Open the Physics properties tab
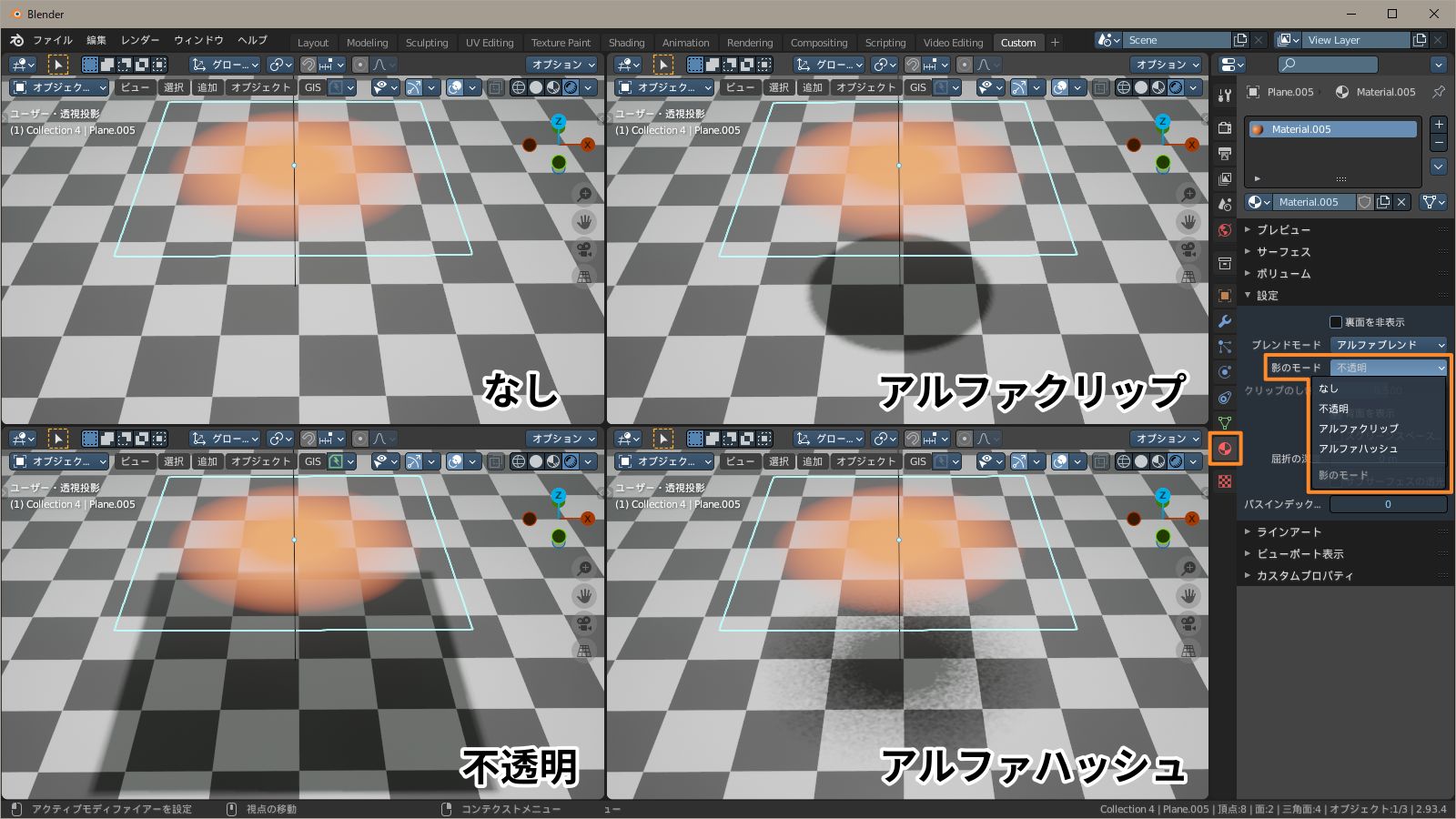The image size is (1456, 819). coord(1225,372)
